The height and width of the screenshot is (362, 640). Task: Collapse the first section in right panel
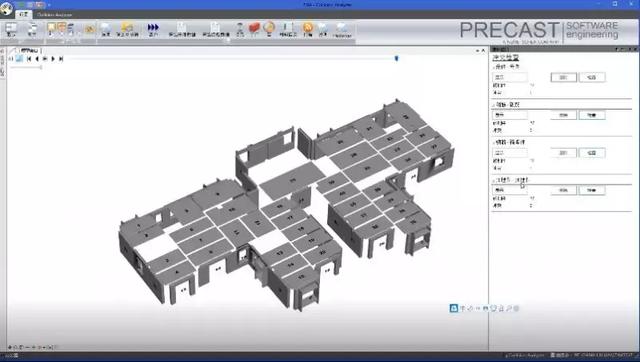(494, 67)
